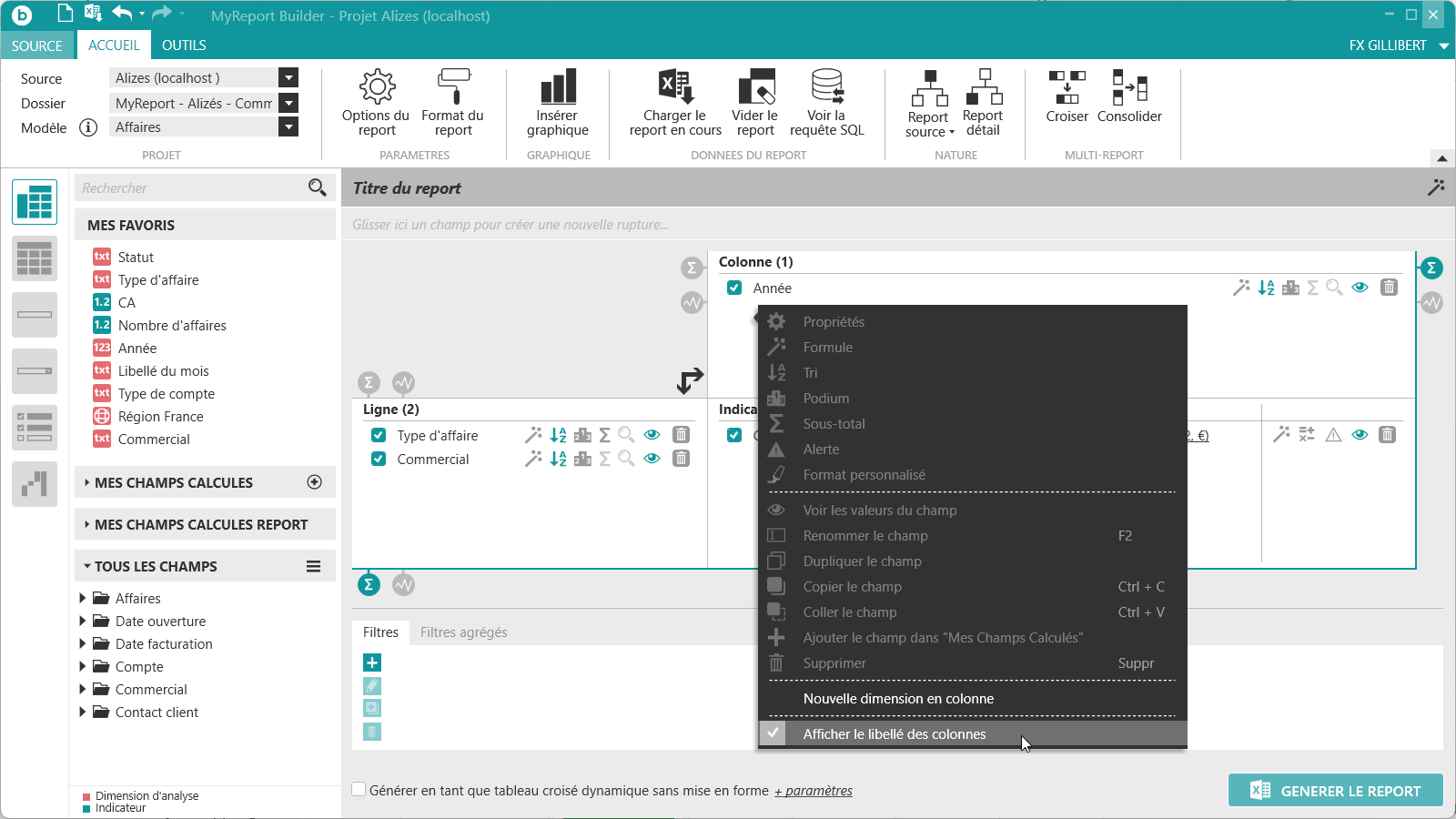
Task: Enable the tableau croisé dynamique checkbox
Action: click(359, 790)
